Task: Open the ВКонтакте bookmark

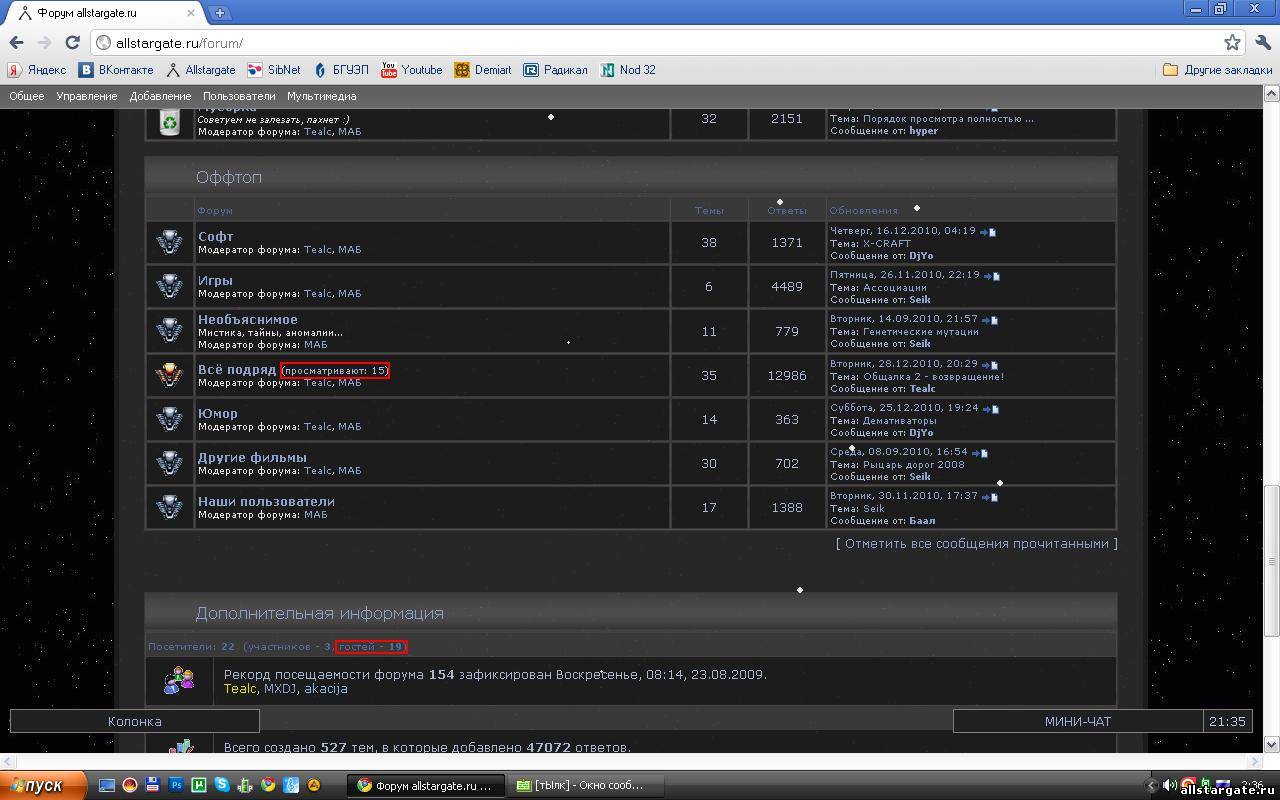Action: tap(116, 70)
